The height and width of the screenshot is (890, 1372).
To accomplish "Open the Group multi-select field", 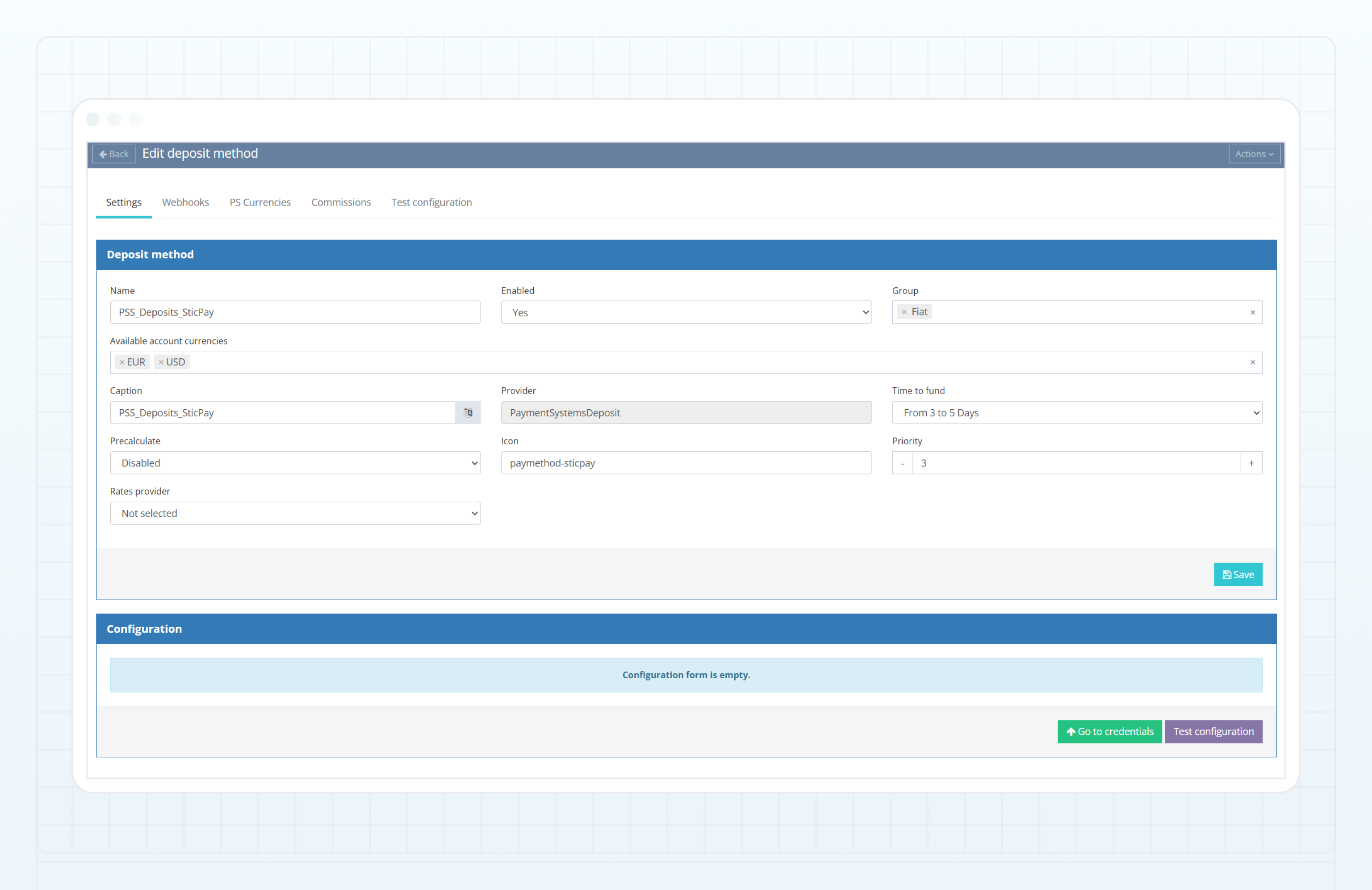I will coord(1077,312).
